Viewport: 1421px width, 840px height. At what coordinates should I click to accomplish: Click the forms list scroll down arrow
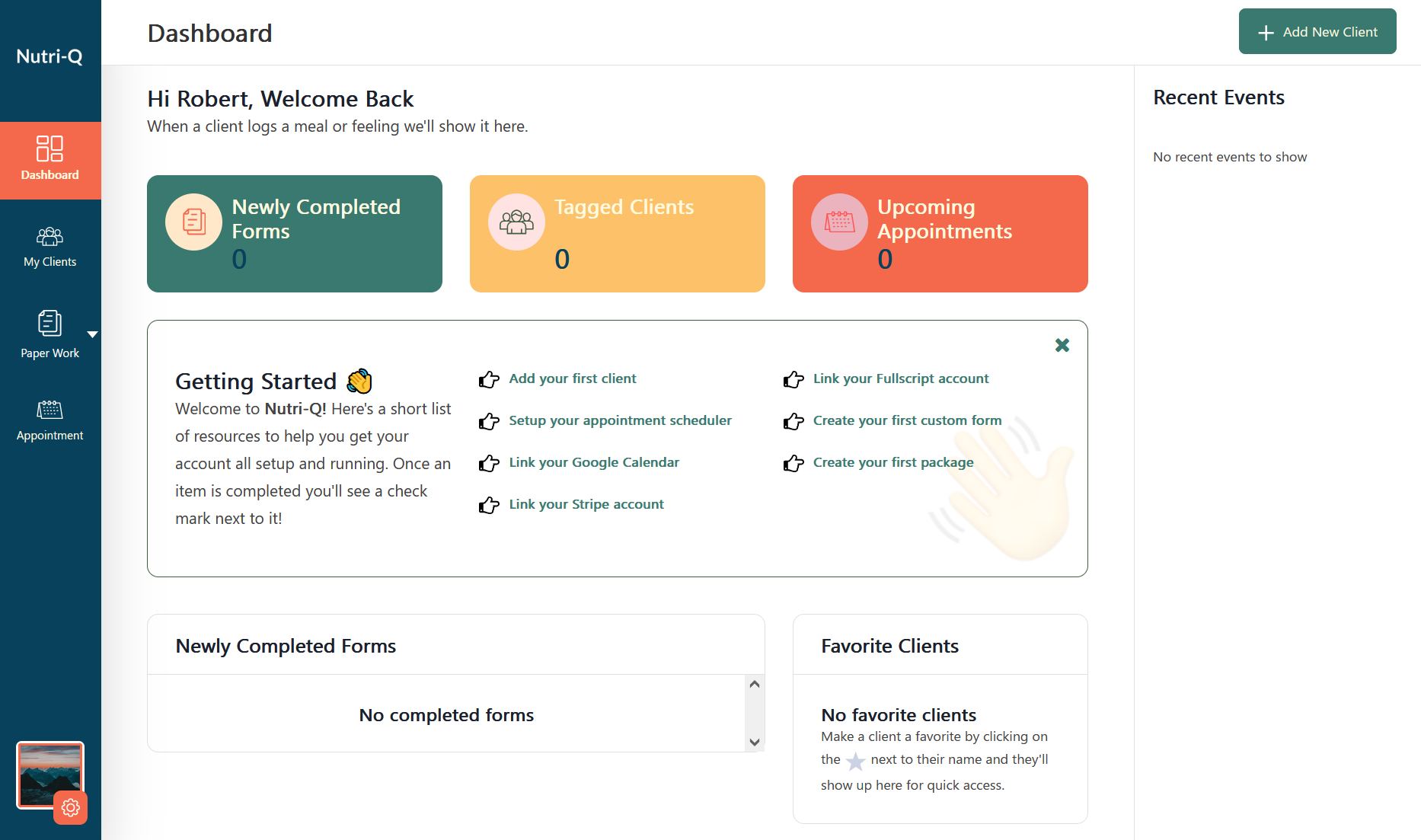click(x=755, y=742)
